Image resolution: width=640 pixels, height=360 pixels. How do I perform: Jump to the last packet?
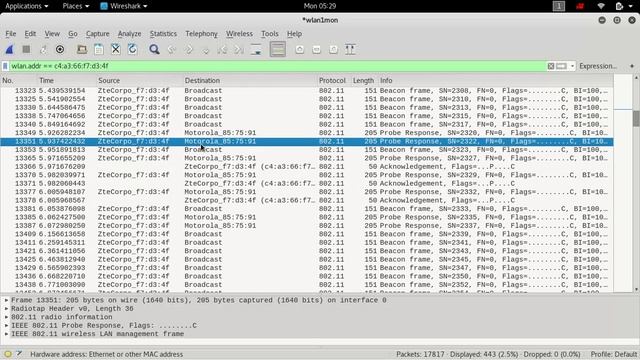pos(239,49)
